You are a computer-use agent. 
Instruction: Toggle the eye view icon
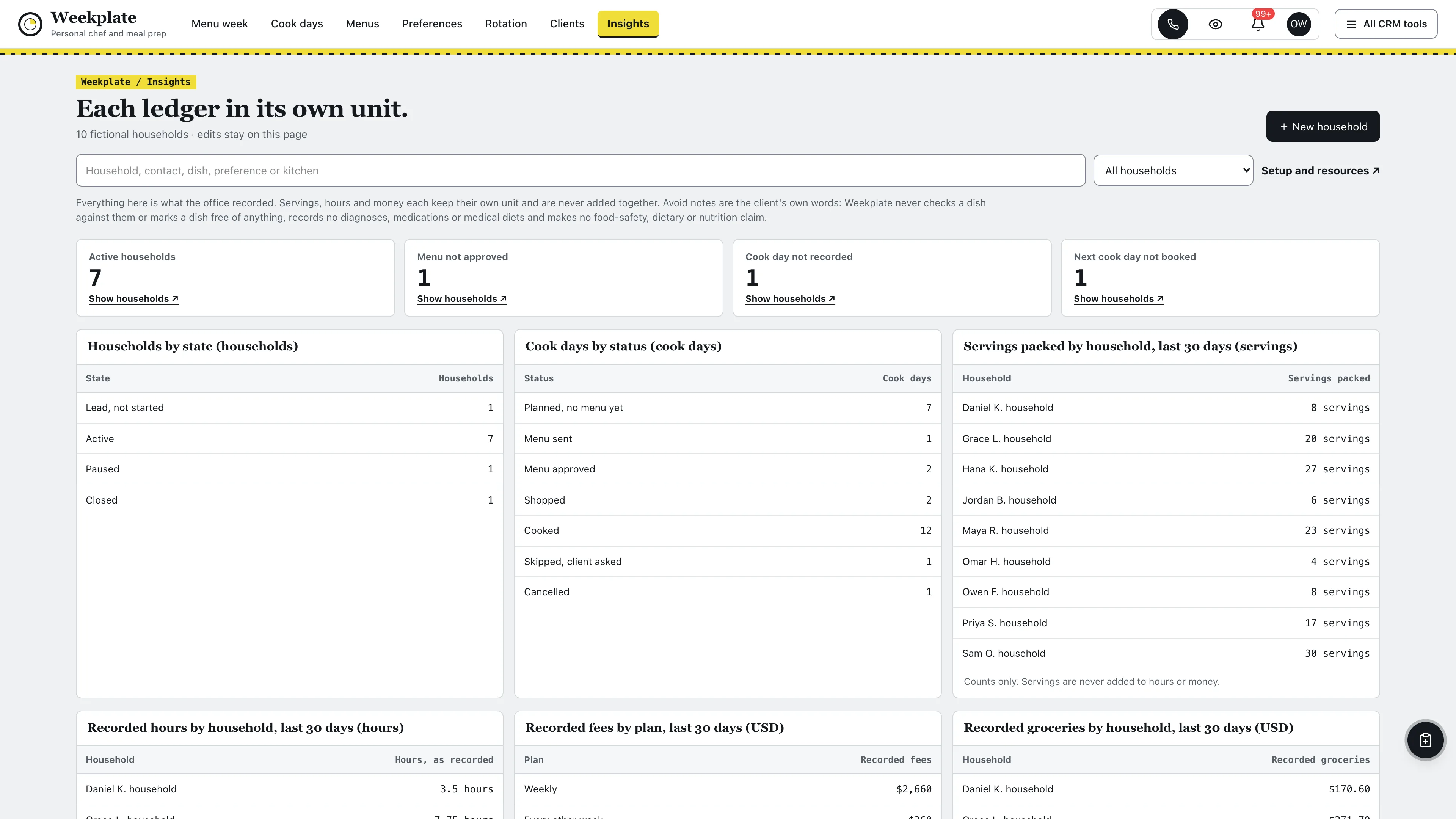[x=1215, y=24]
